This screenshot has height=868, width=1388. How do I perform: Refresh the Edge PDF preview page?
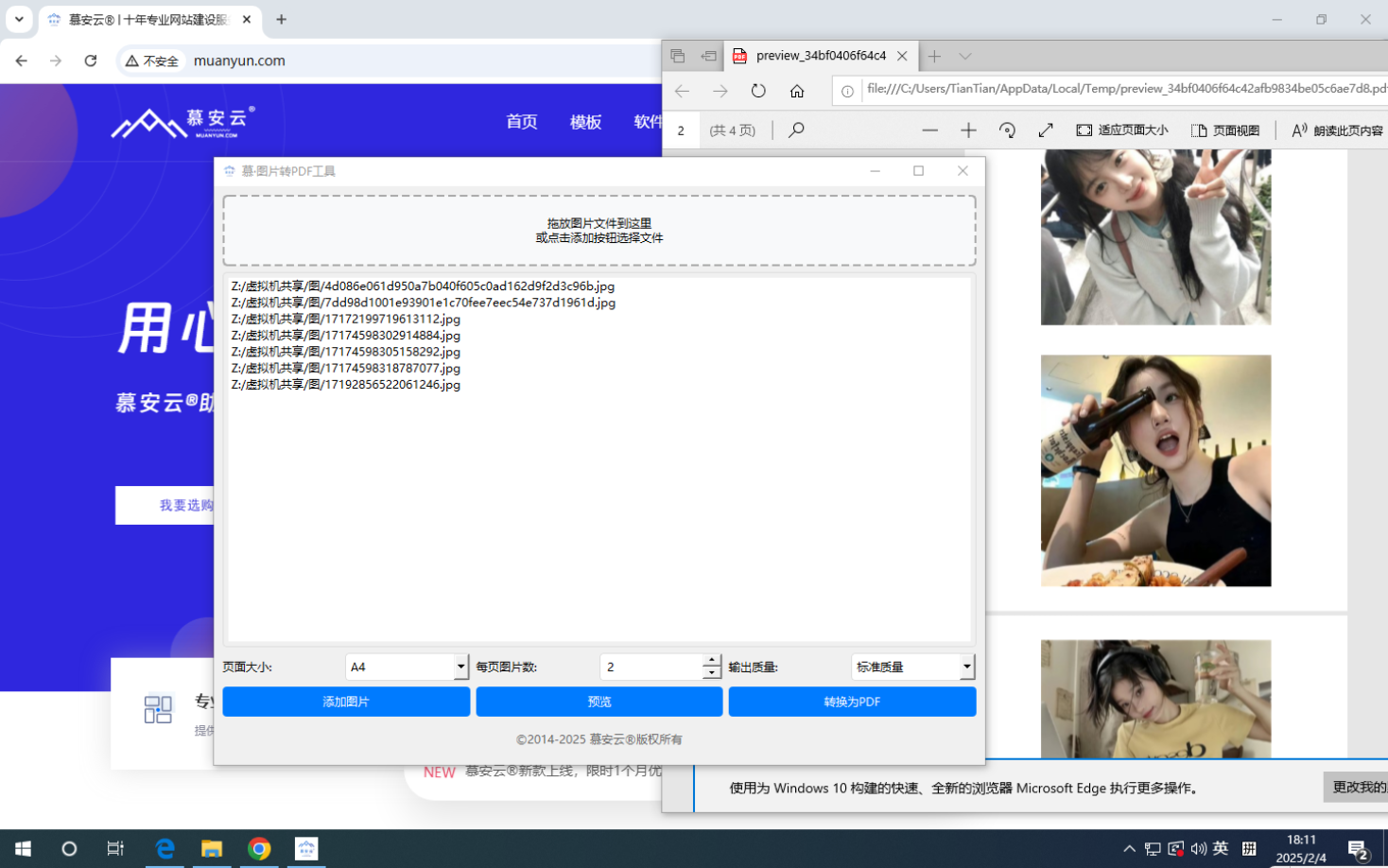(758, 91)
